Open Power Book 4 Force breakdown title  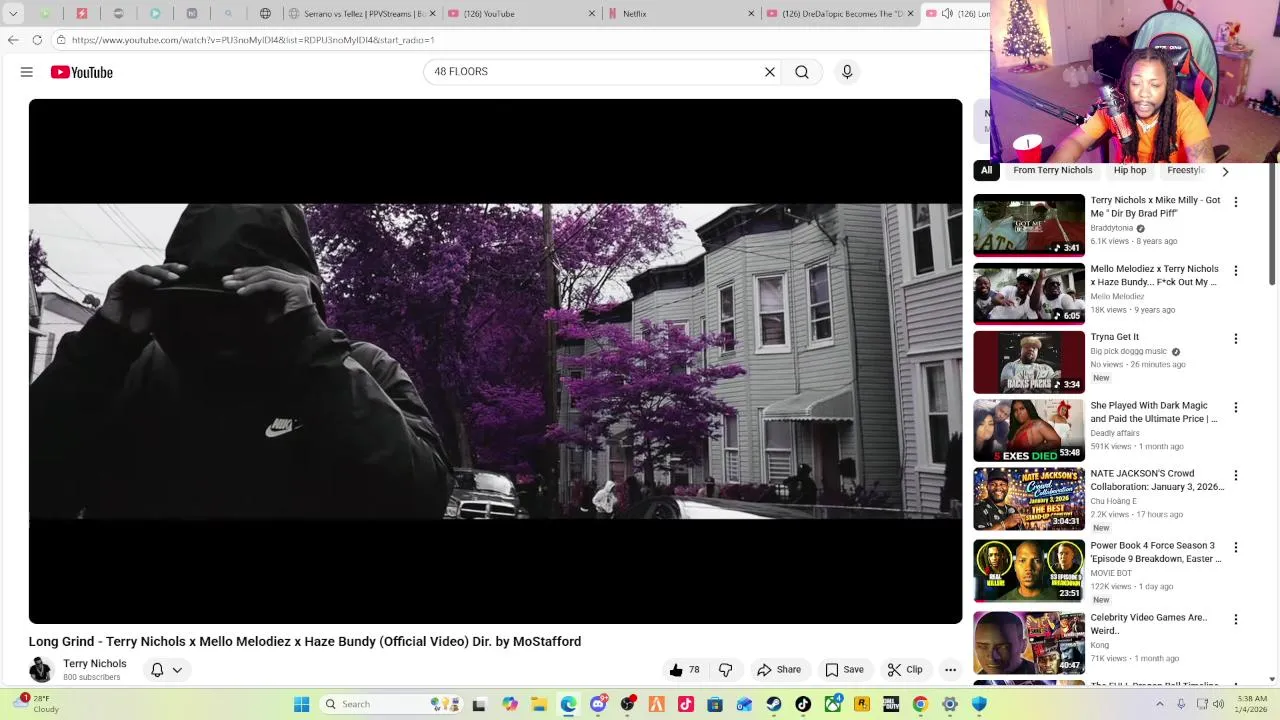(x=1156, y=552)
